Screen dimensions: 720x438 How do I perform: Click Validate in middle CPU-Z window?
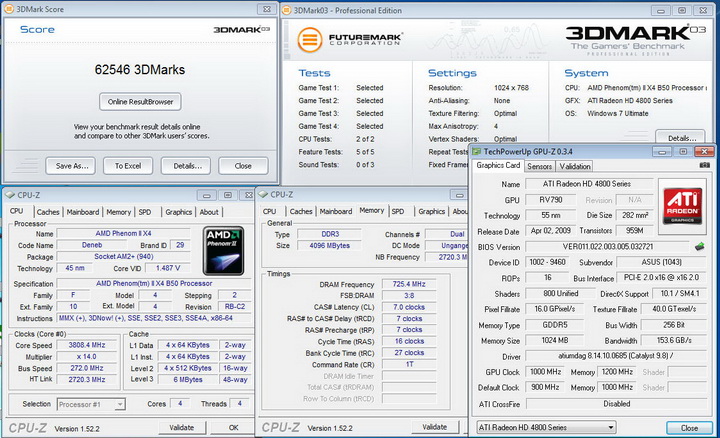(x=434, y=427)
